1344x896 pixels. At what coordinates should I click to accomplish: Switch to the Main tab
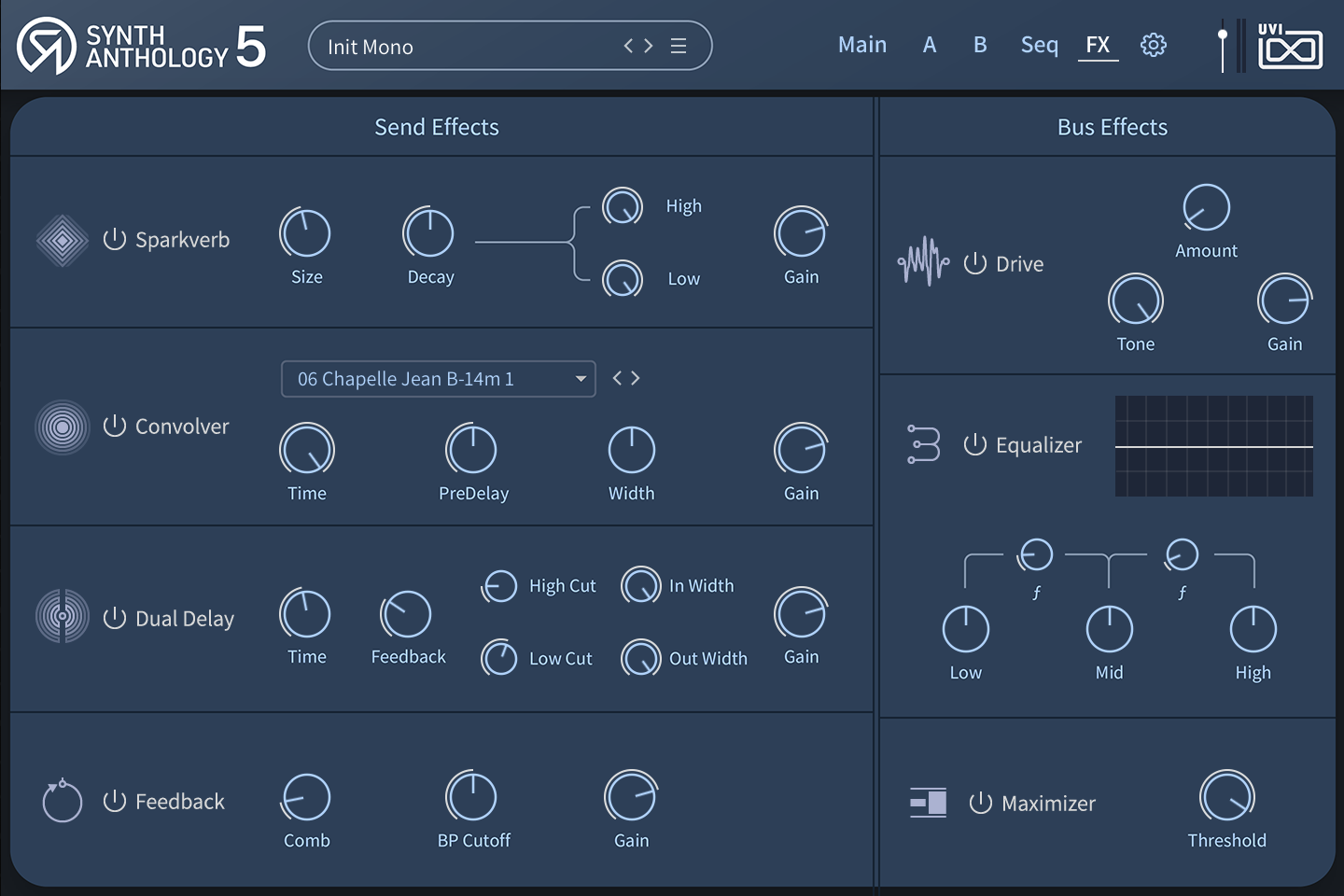tap(862, 45)
